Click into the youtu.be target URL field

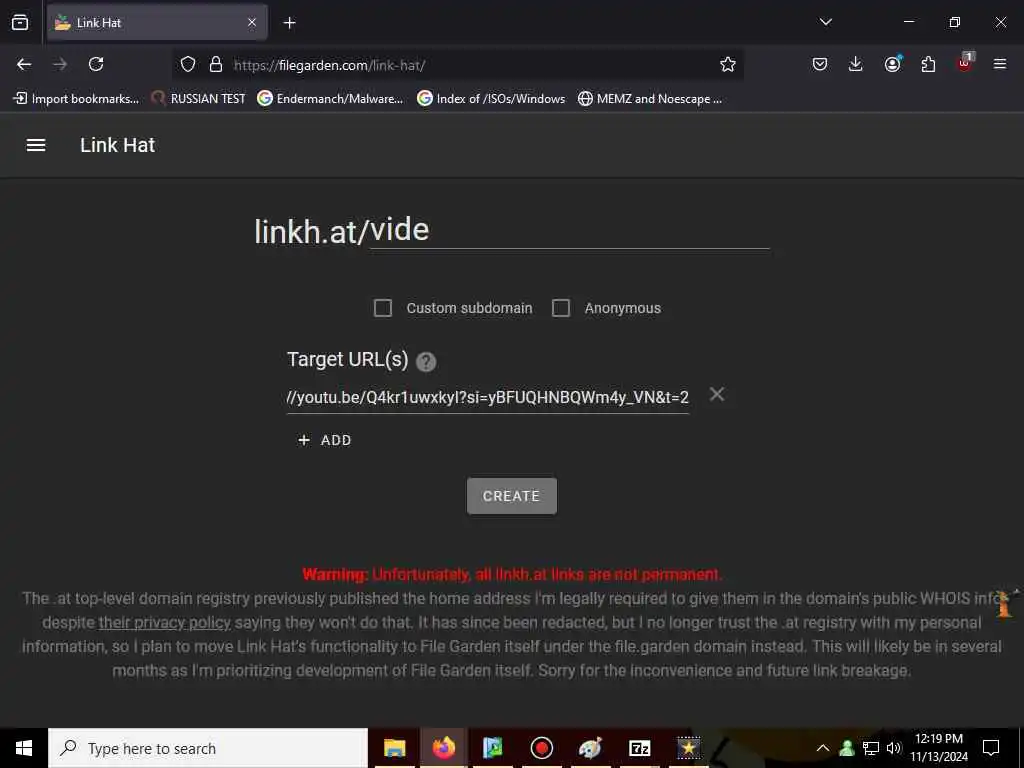click(488, 397)
